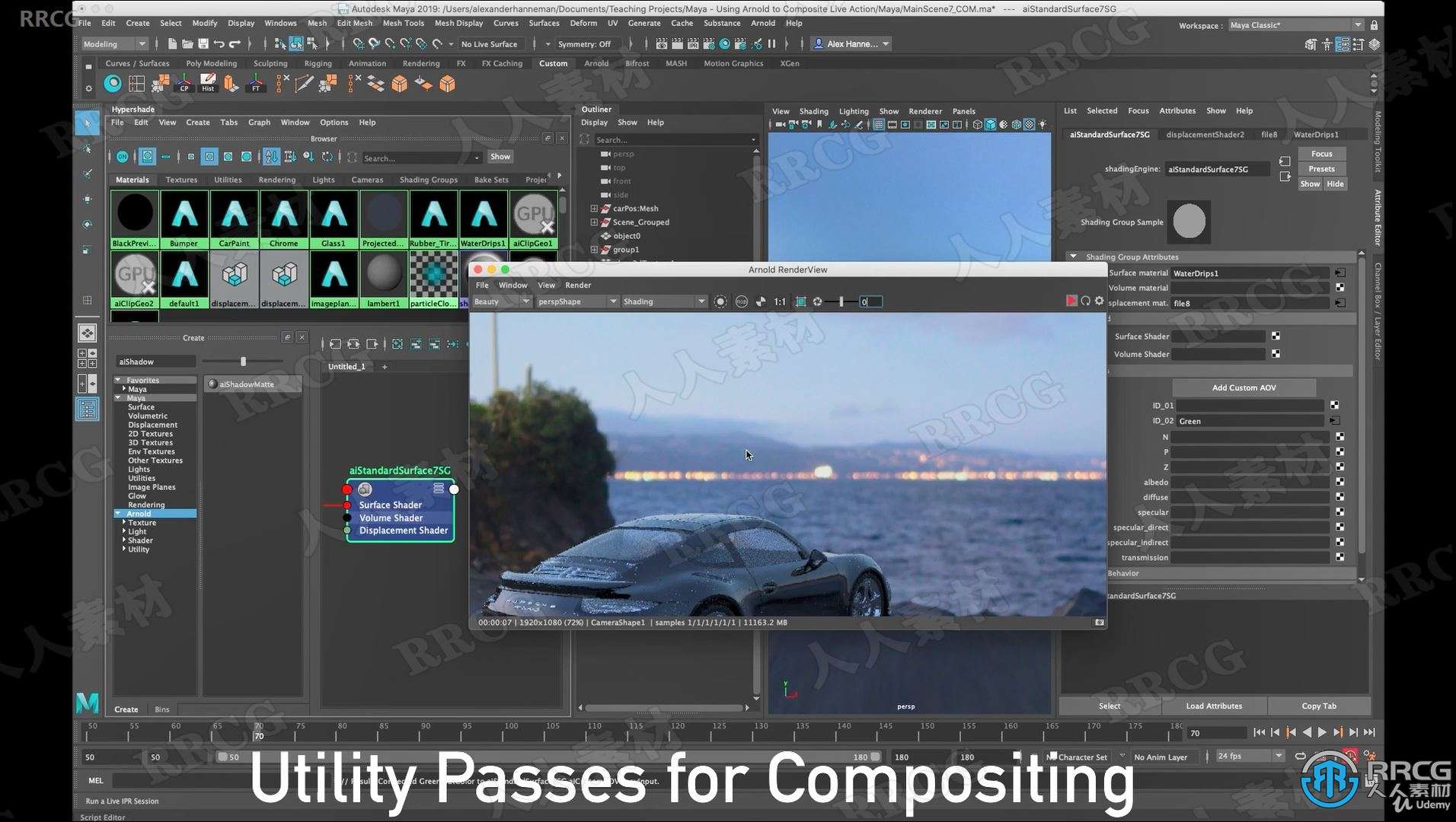This screenshot has height=822, width=1456.
Task: Toggle the ON button in Hypershade toolbar
Action: pyautogui.click(x=122, y=157)
